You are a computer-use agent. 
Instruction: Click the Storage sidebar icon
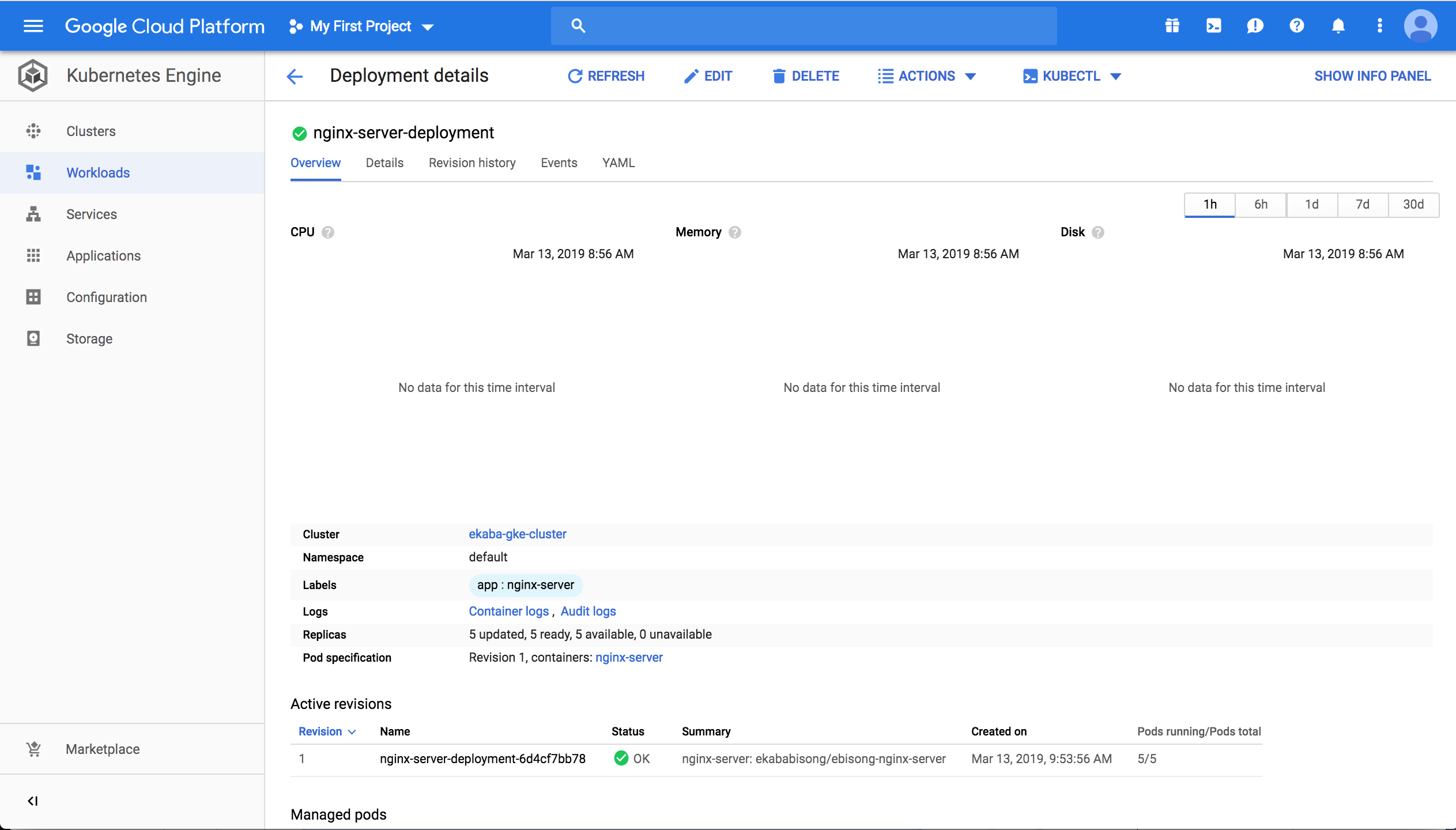pos(33,339)
